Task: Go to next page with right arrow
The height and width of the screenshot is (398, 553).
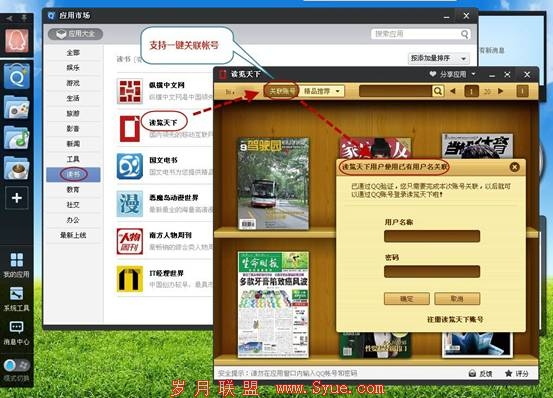Action: pos(500,91)
